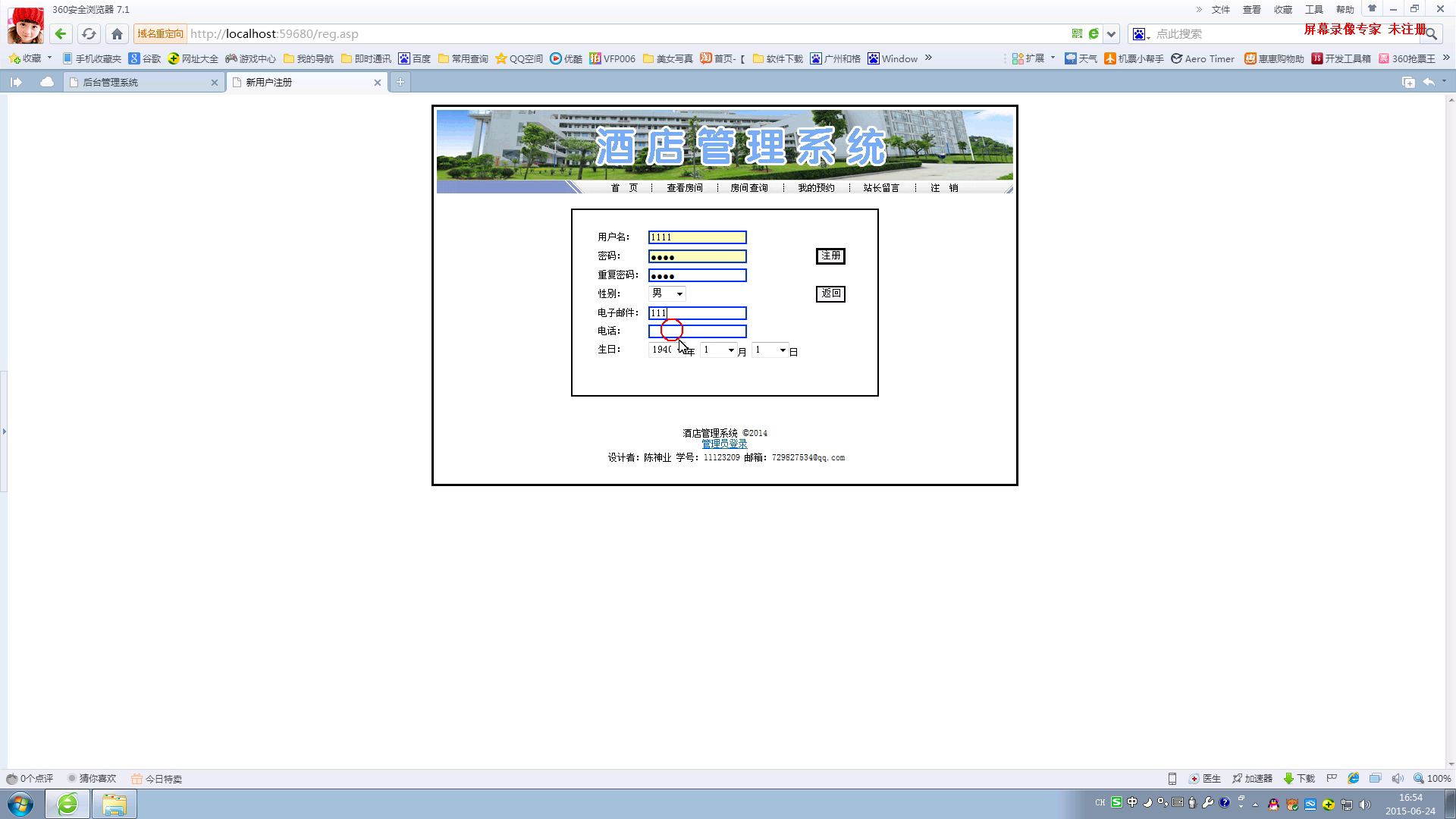Open the 优酷 bookmark
The image size is (1456, 819).
(x=566, y=58)
